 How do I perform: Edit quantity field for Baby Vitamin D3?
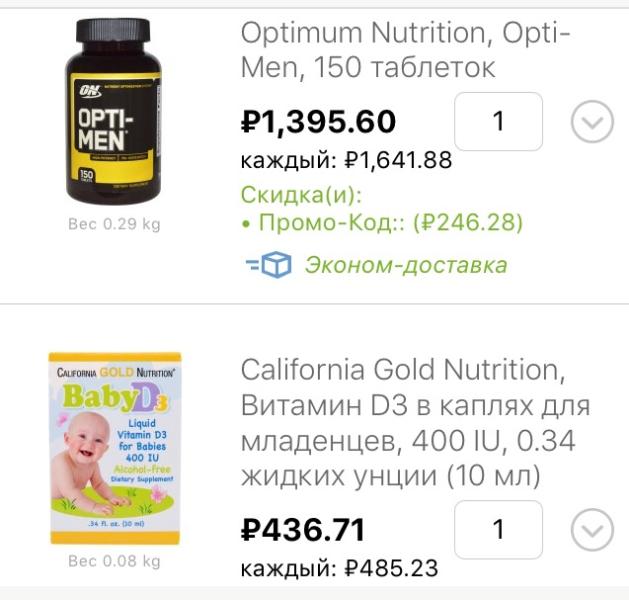[498, 529]
